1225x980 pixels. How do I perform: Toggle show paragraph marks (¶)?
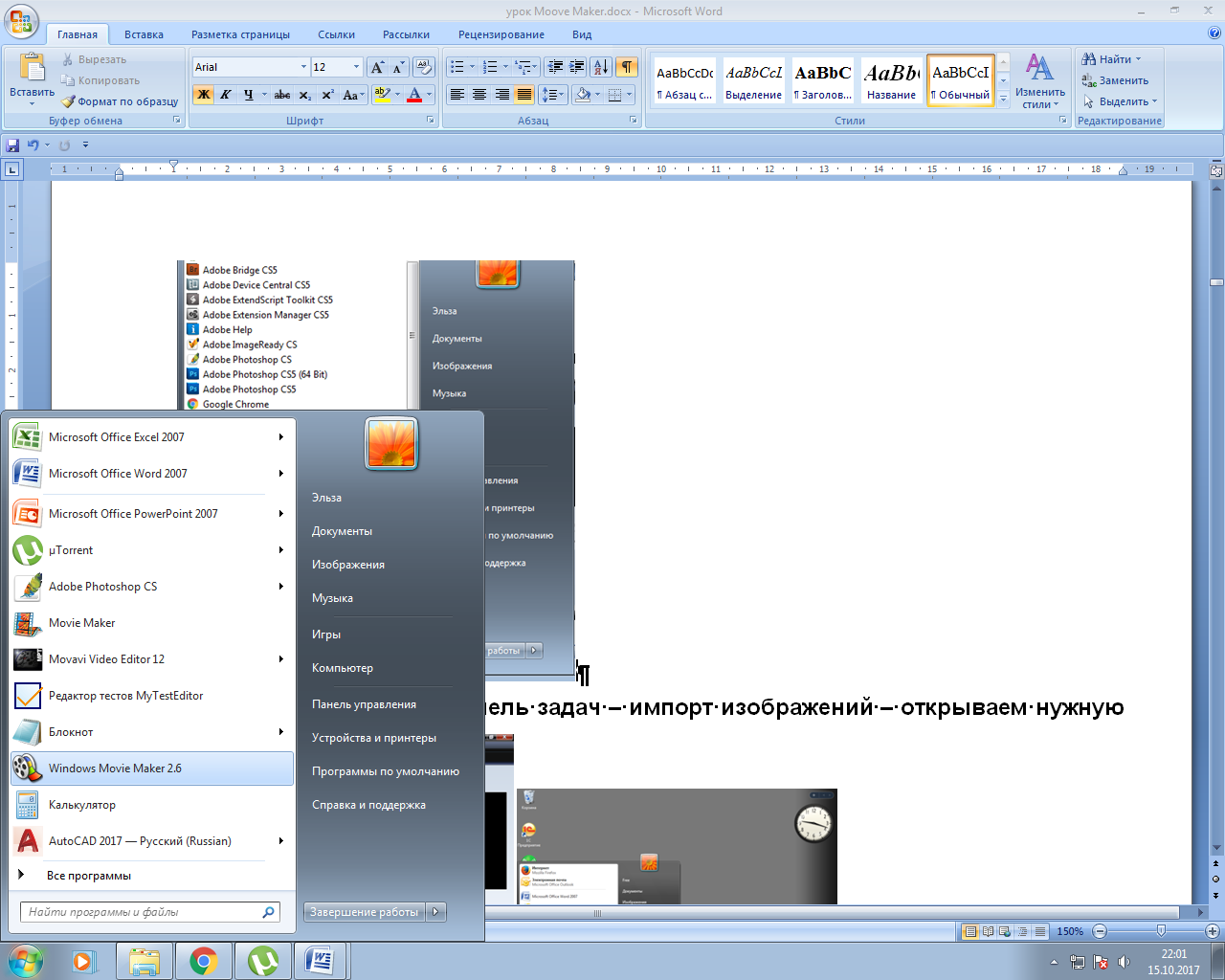tap(626, 67)
